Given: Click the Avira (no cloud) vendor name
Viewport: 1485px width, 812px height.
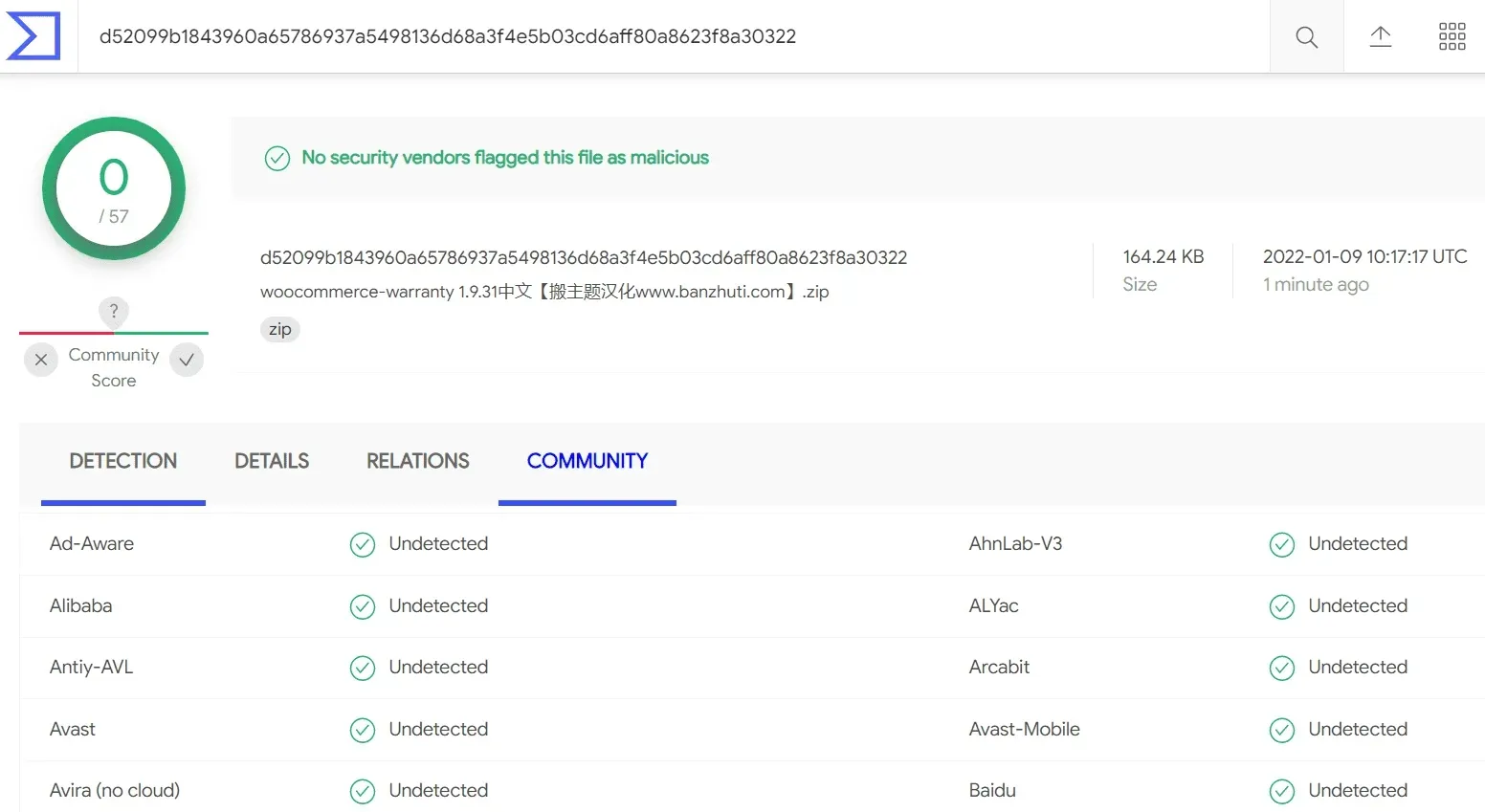Looking at the screenshot, I should point(115,790).
